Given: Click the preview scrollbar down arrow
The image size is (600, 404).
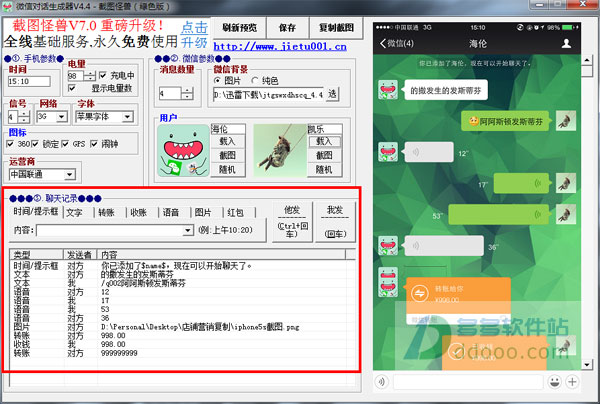Looking at the screenshot, I should [587, 364].
